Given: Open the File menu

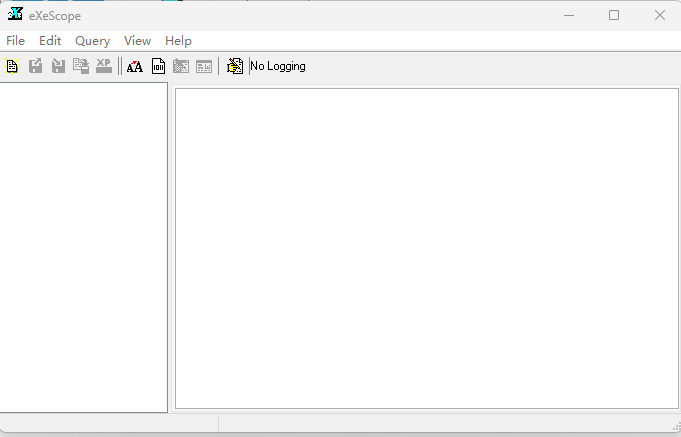Looking at the screenshot, I should [x=16, y=41].
